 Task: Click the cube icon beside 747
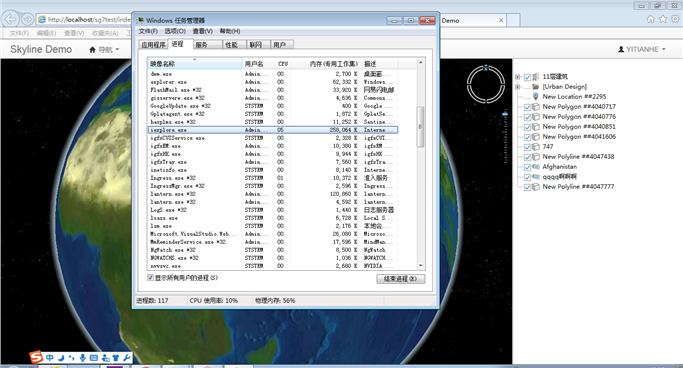tap(536, 147)
